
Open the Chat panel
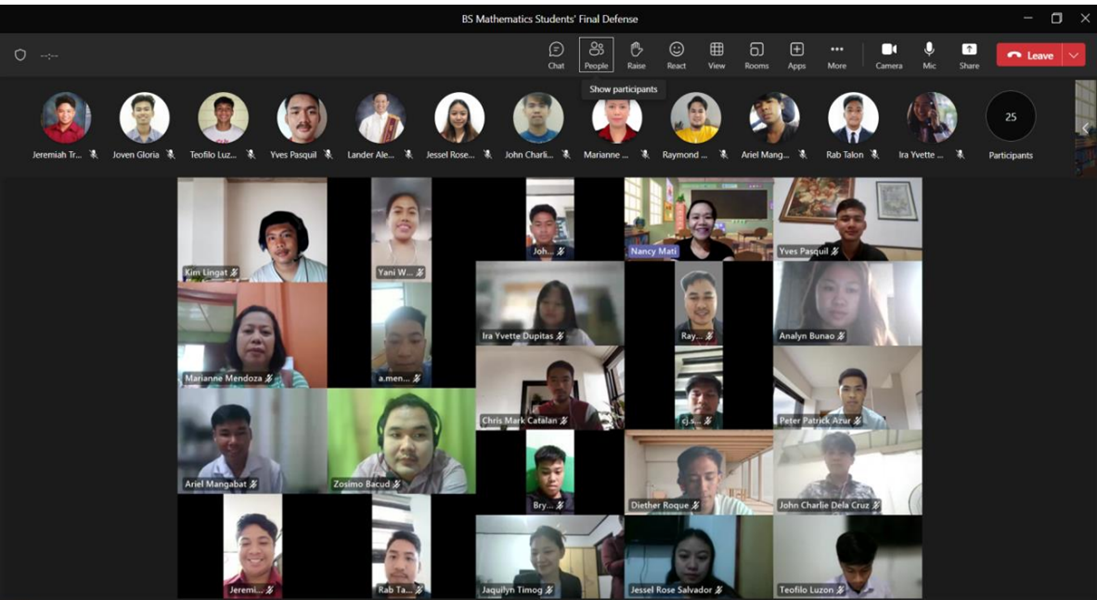click(x=556, y=54)
